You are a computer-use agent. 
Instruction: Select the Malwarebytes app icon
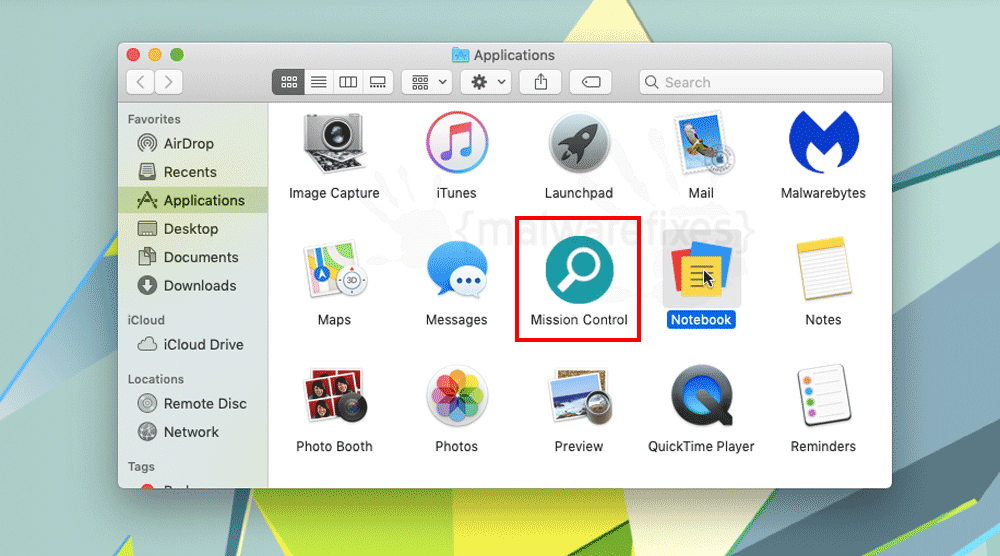[x=823, y=142]
